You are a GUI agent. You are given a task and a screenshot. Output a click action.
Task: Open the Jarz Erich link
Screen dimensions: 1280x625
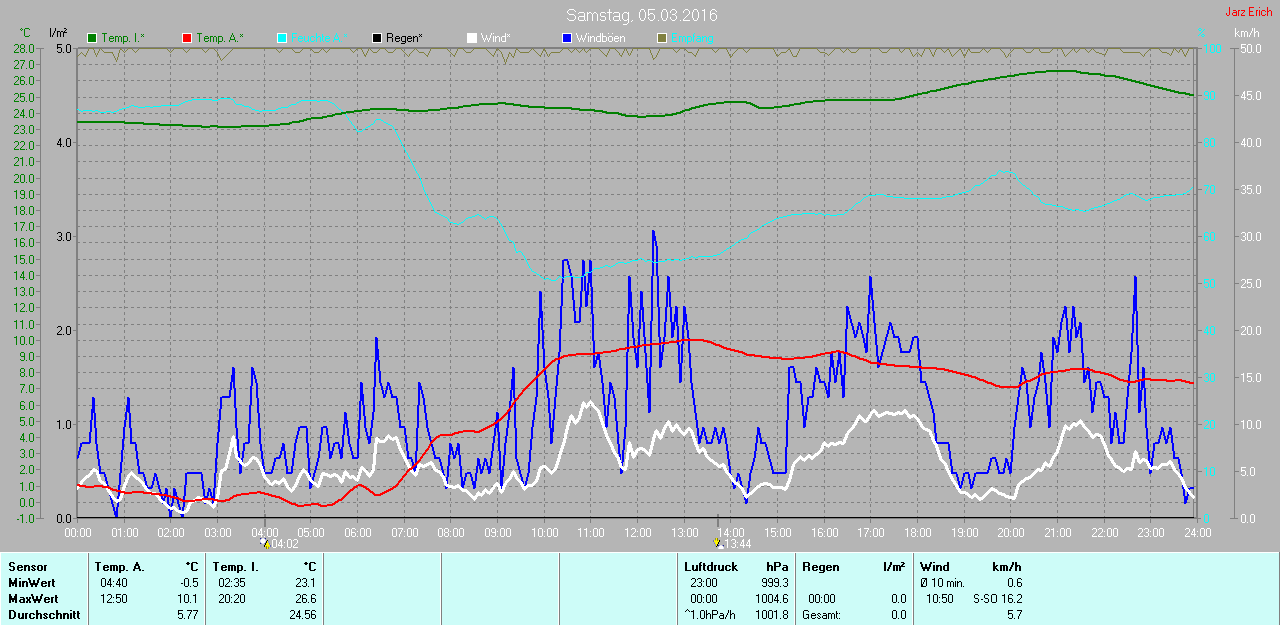click(x=1249, y=12)
